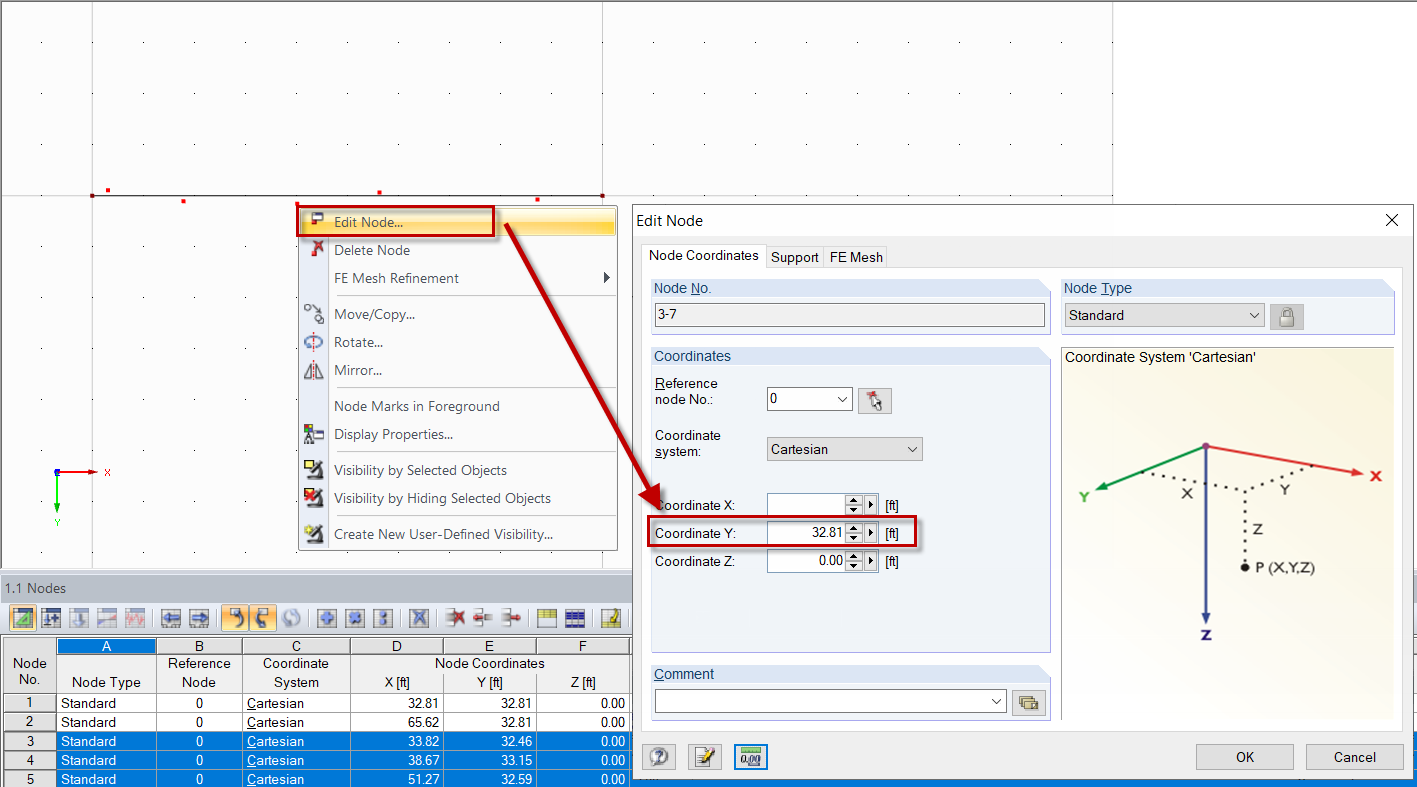
Task: Jump to the previous table
Action: (x=172, y=618)
